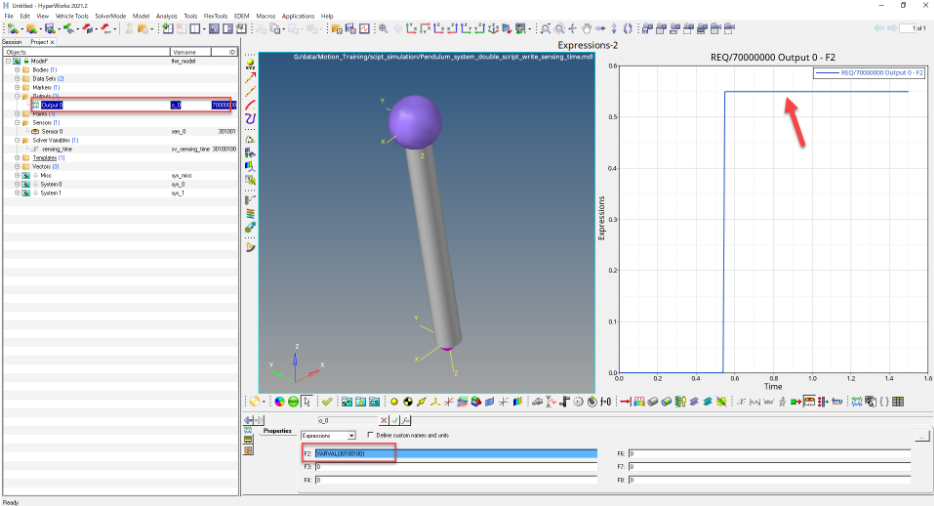The width and height of the screenshot is (934, 506).
Task: Open the table Datasets icon at the toolbar end
Action: [x=898, y=402]
